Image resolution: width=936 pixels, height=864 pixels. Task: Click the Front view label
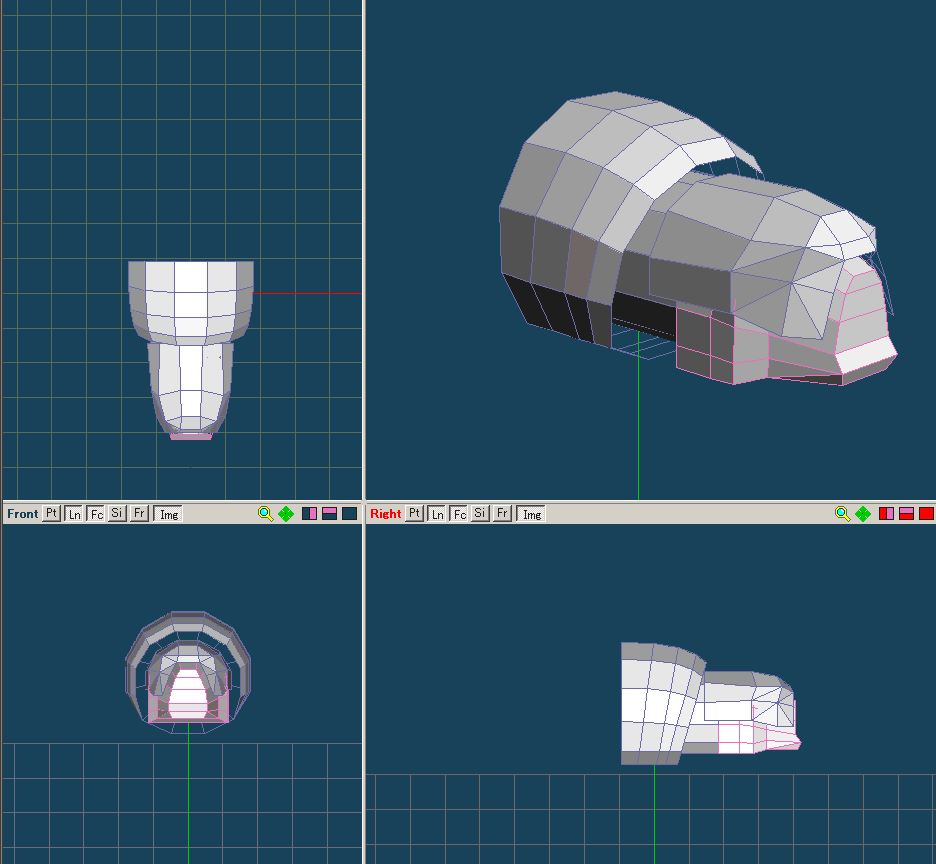coord(22,514)
